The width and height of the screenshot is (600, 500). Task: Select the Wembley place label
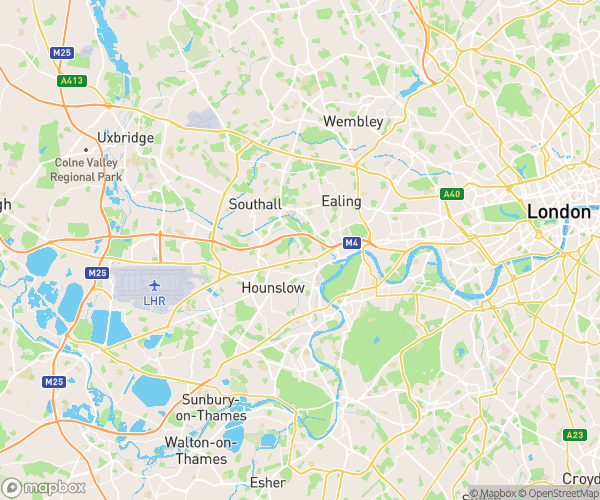pyautogui.click(x=353, y=122)
